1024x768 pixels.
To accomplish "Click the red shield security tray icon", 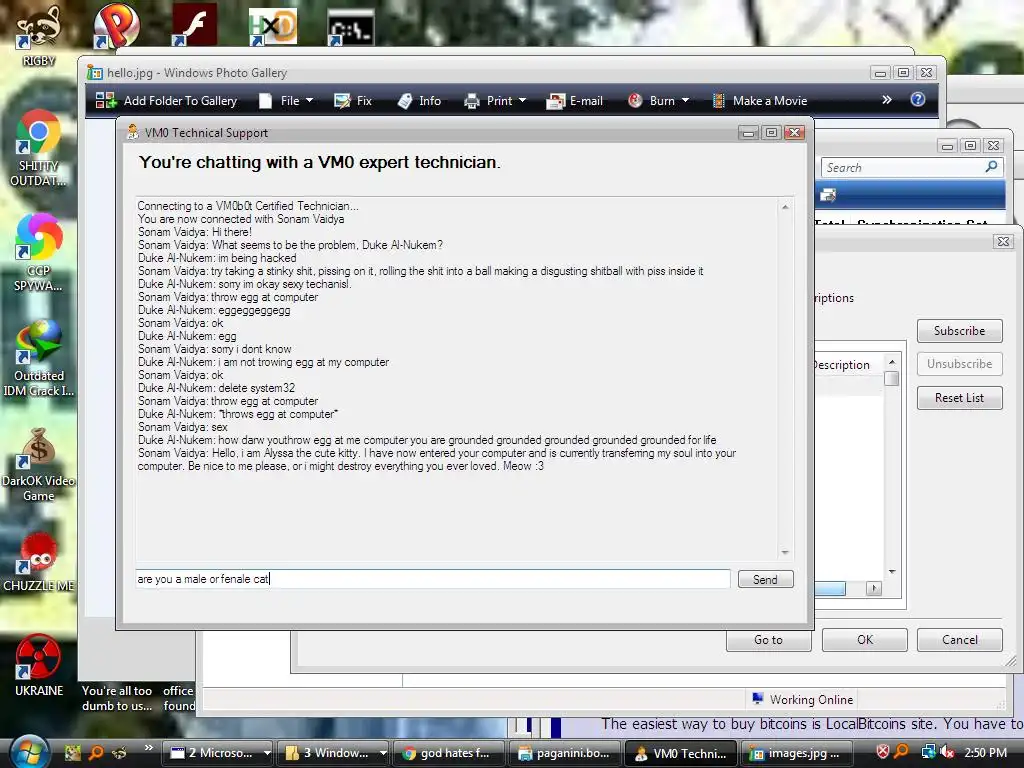I will pos(882,752).
